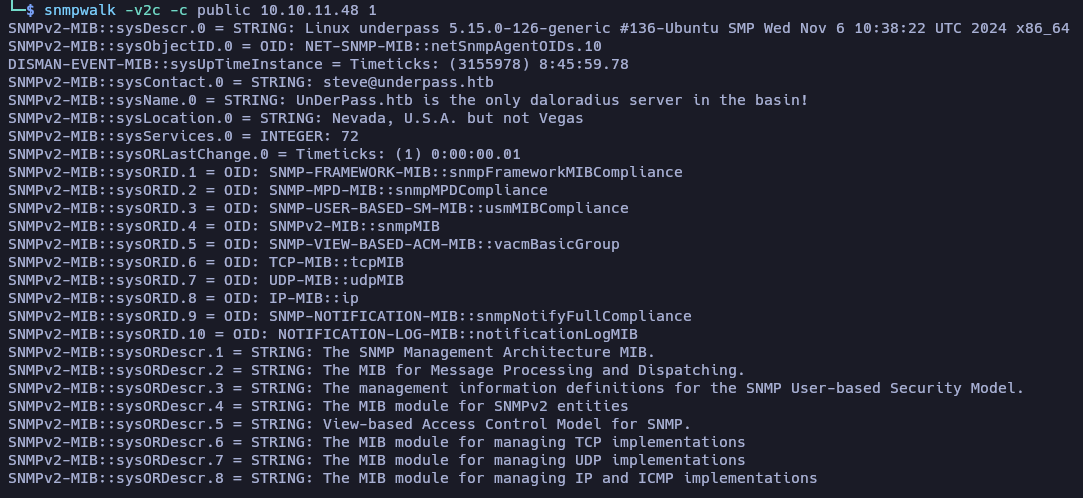
Task: Click the usmMIBCompliance OID entry
Action: 449,208
